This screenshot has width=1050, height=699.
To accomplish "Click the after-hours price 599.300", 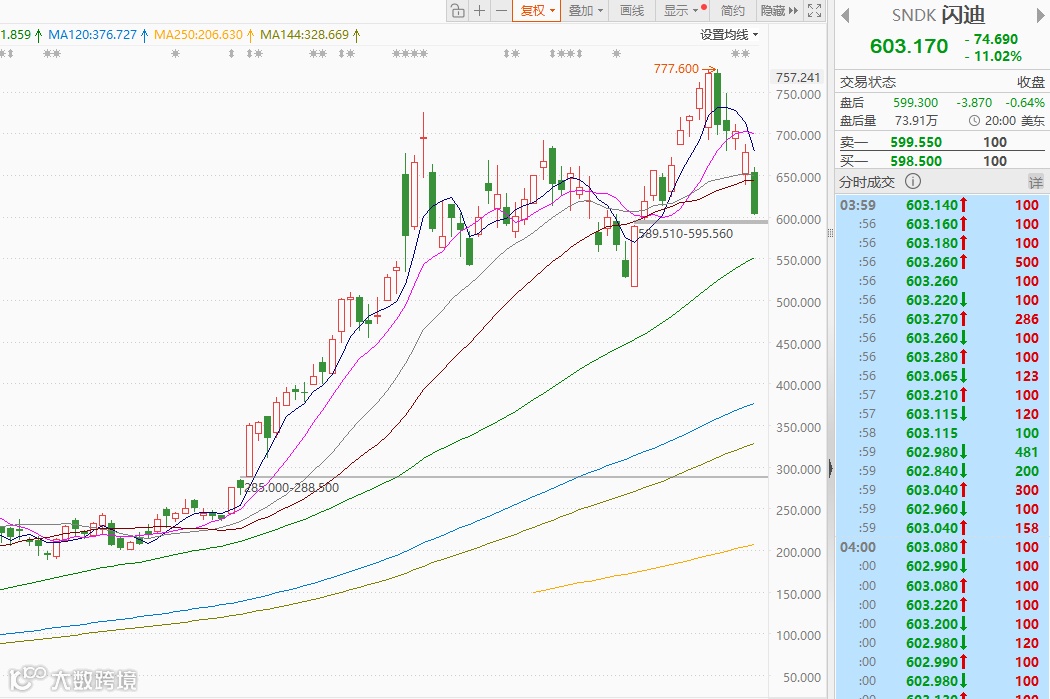I will [915, 102].
